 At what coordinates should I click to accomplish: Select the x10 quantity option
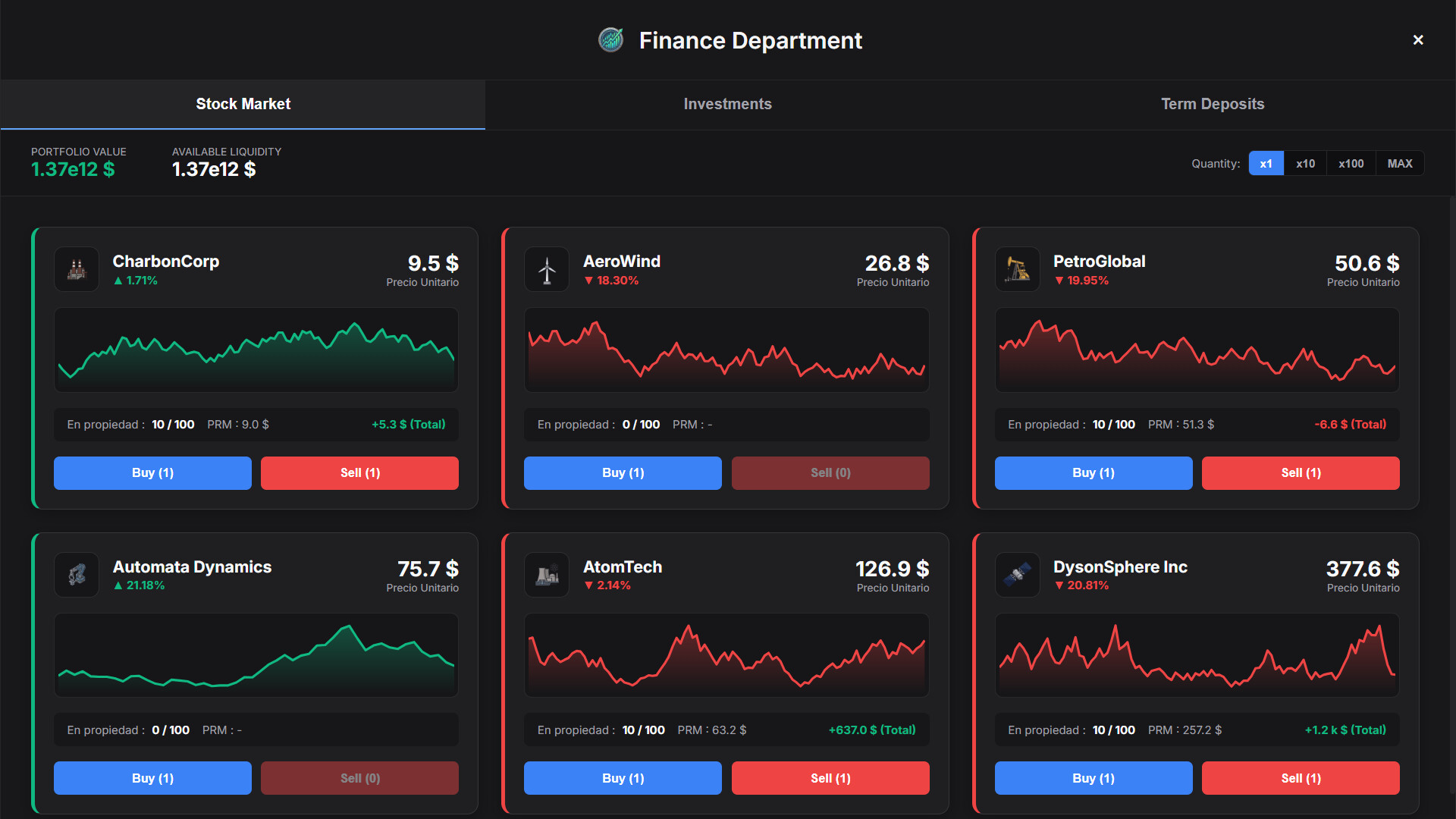pos(1306,164)
